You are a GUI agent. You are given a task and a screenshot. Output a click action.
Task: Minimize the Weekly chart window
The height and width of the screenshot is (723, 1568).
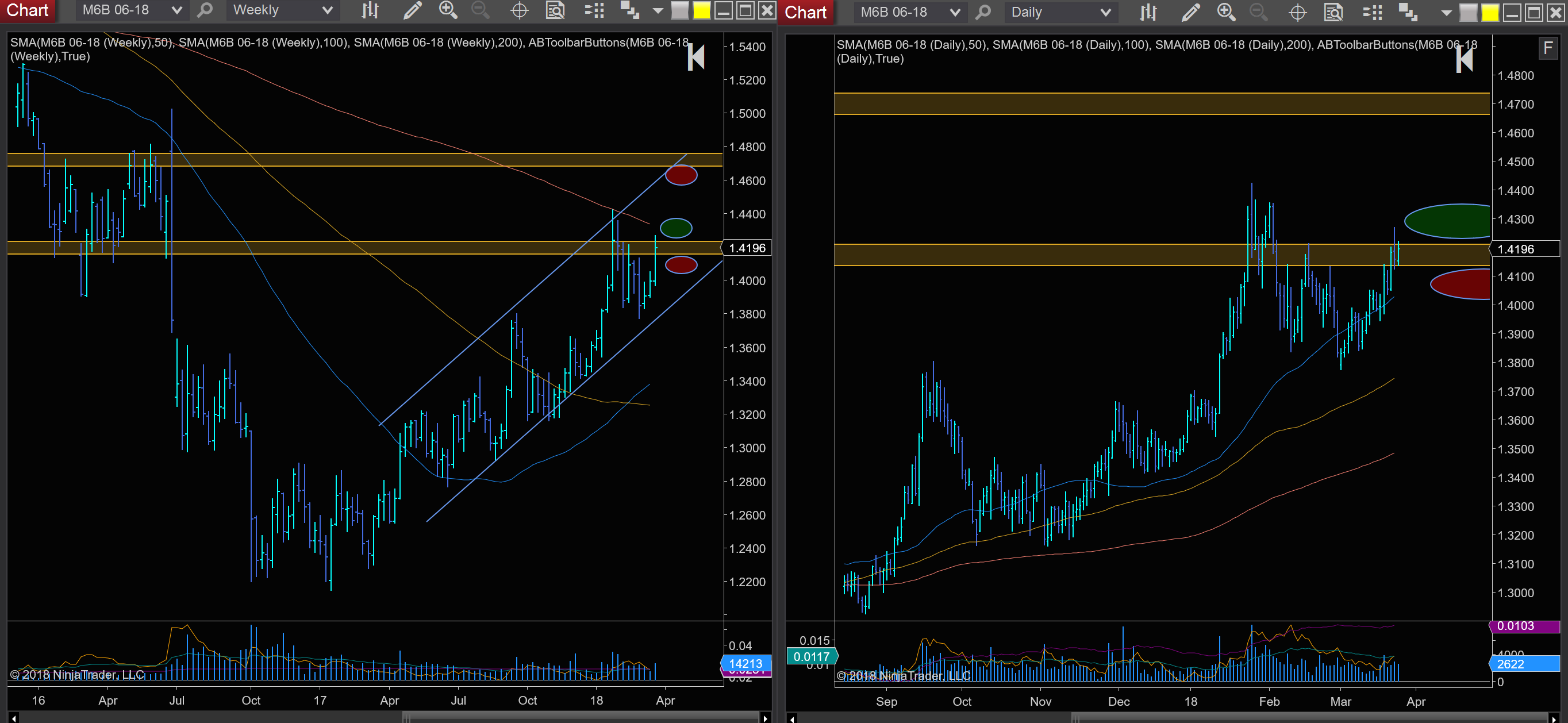pos(723,11)
